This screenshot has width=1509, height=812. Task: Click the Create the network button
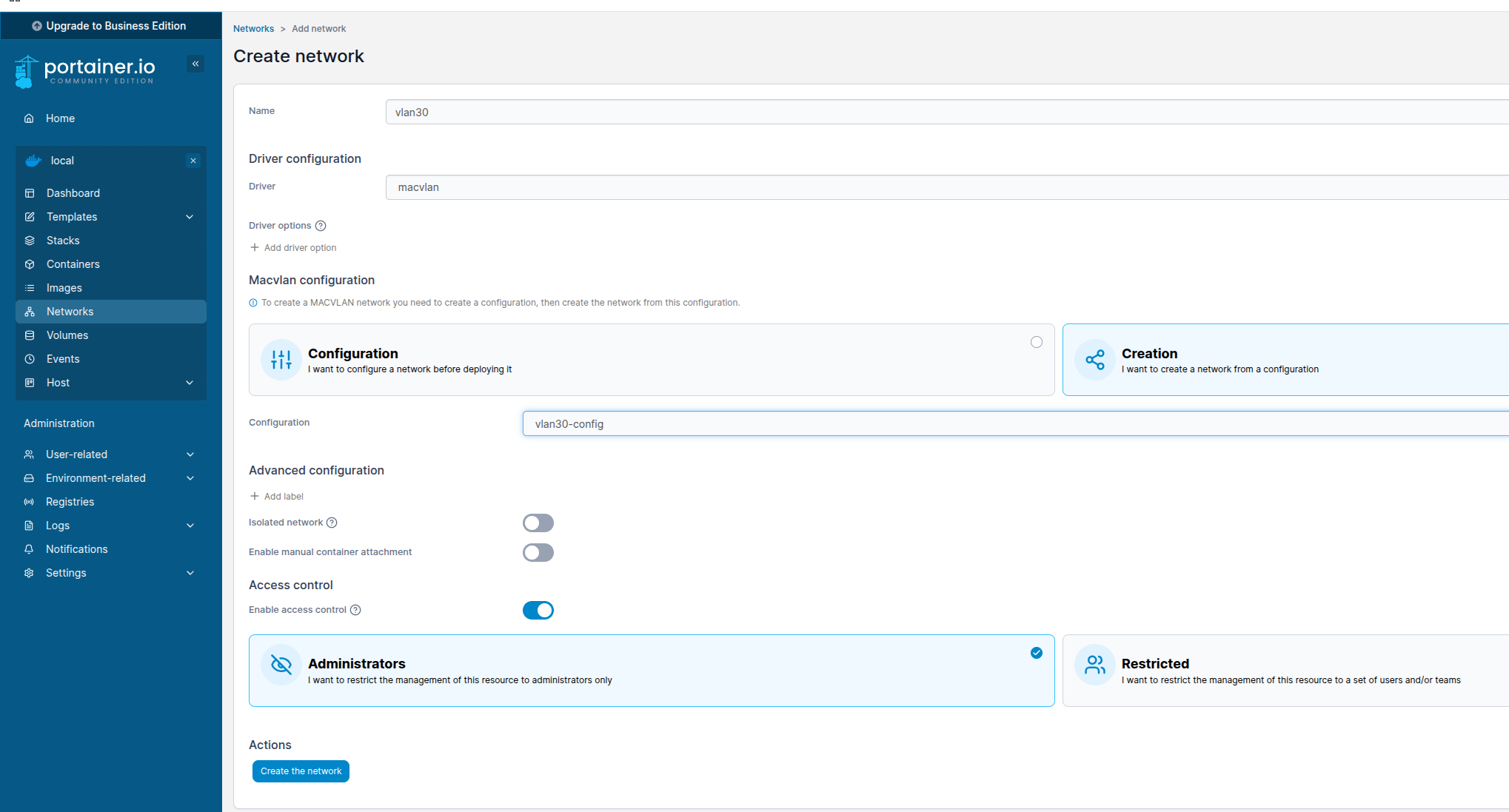(x=300, y=771)
